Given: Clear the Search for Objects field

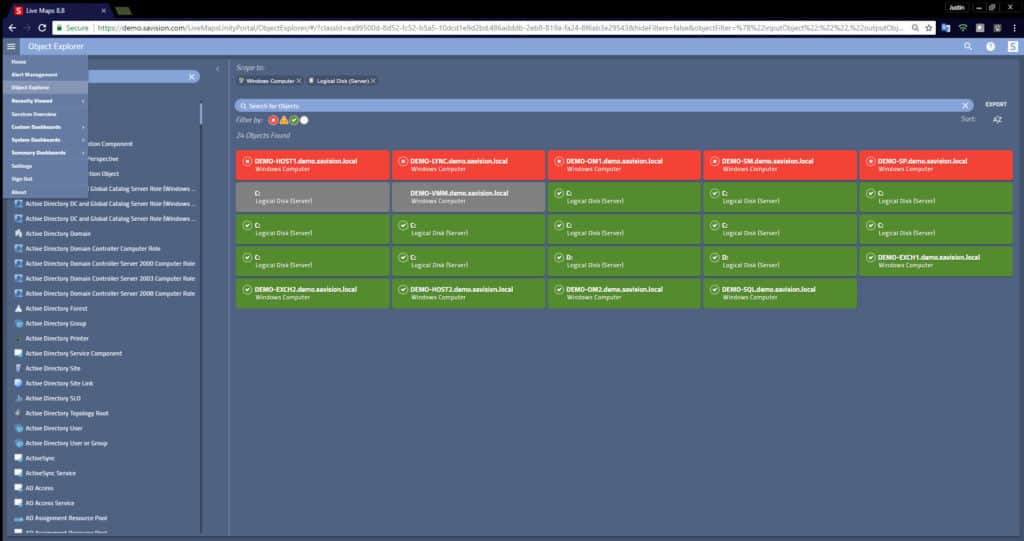Looking at the screenshot, I should tap(965, 106).
